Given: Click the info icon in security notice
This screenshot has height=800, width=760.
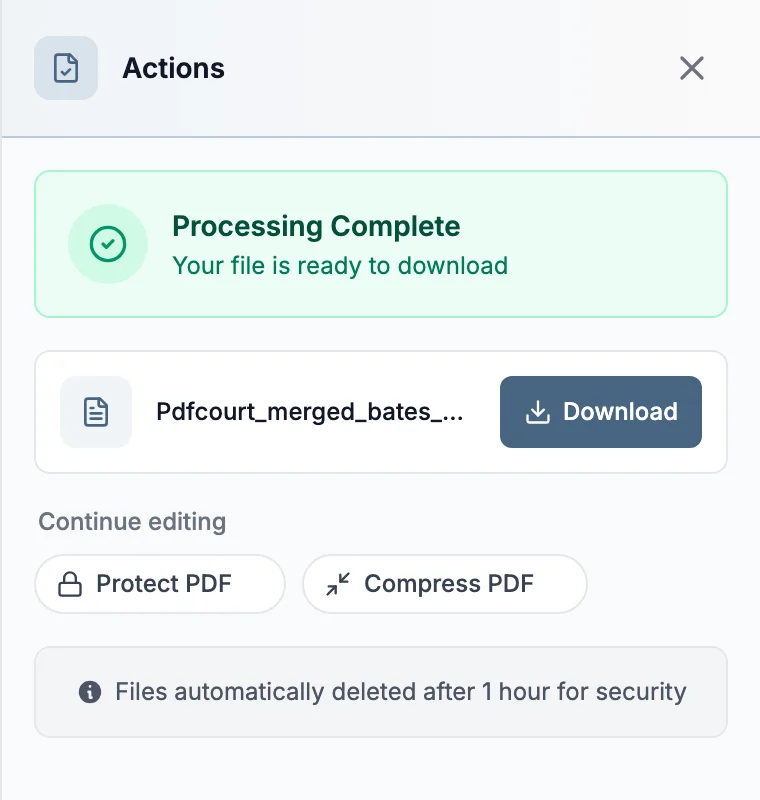Looking at the screenshot, I should tap(90, 692).
